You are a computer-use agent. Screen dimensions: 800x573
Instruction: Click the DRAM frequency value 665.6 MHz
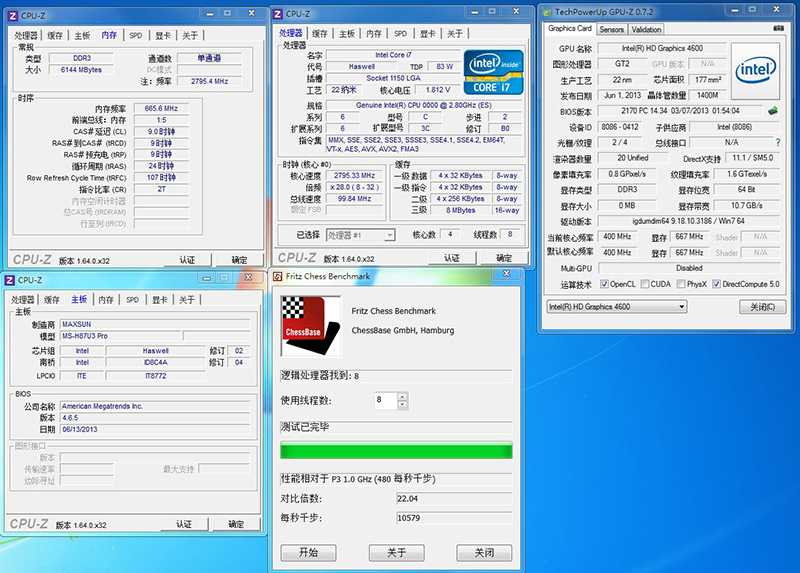pos(161,108)
